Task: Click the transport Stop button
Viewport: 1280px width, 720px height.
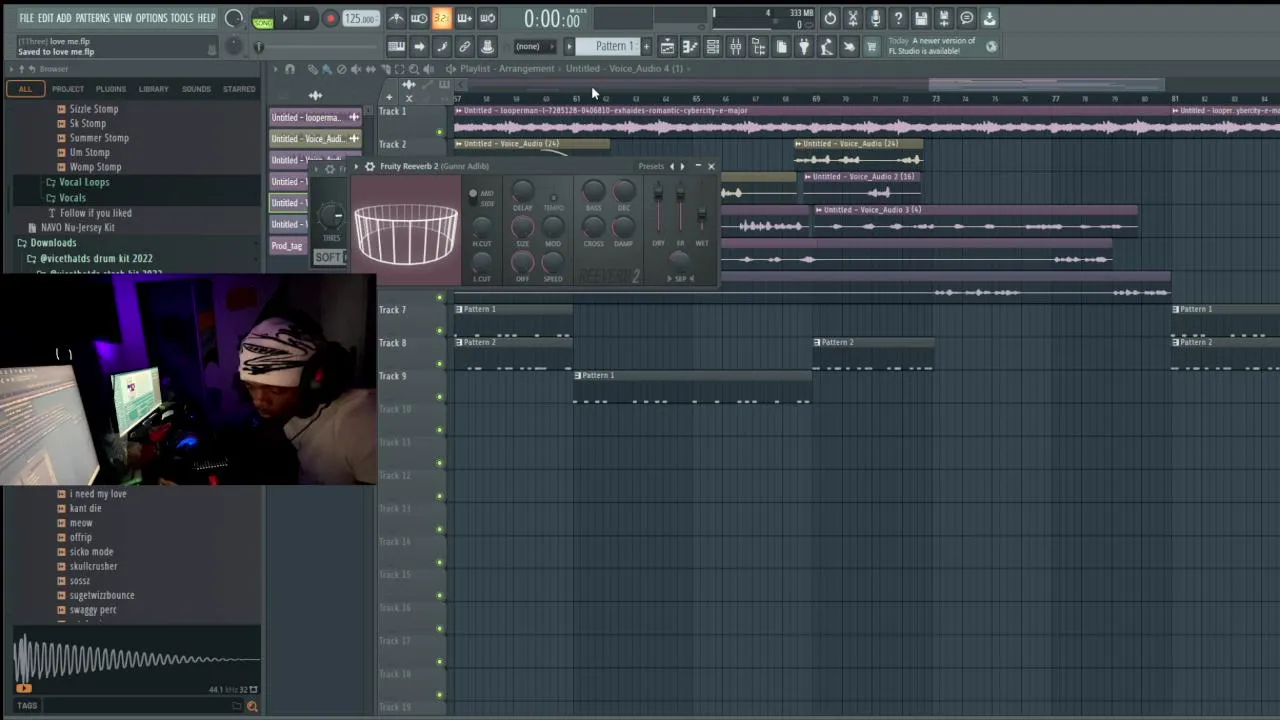Action: pos(307,19)
